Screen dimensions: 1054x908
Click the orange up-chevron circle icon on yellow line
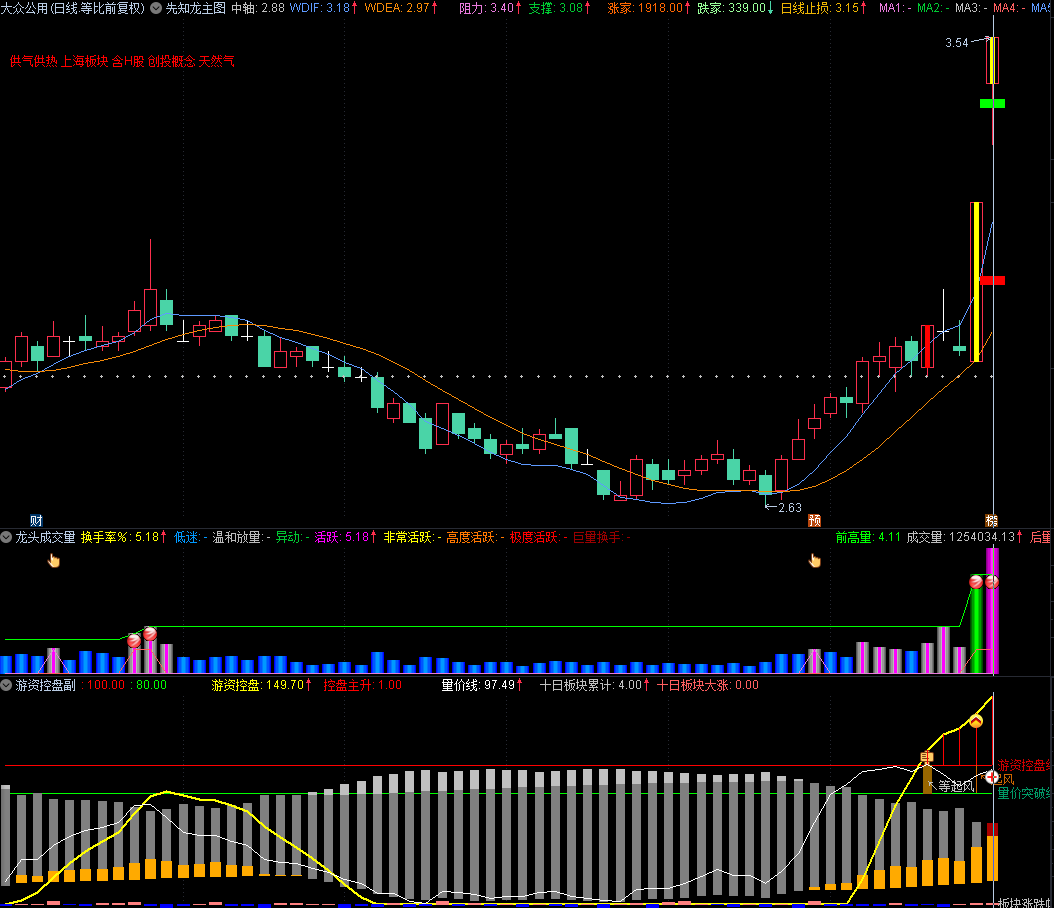coord(976,721)
